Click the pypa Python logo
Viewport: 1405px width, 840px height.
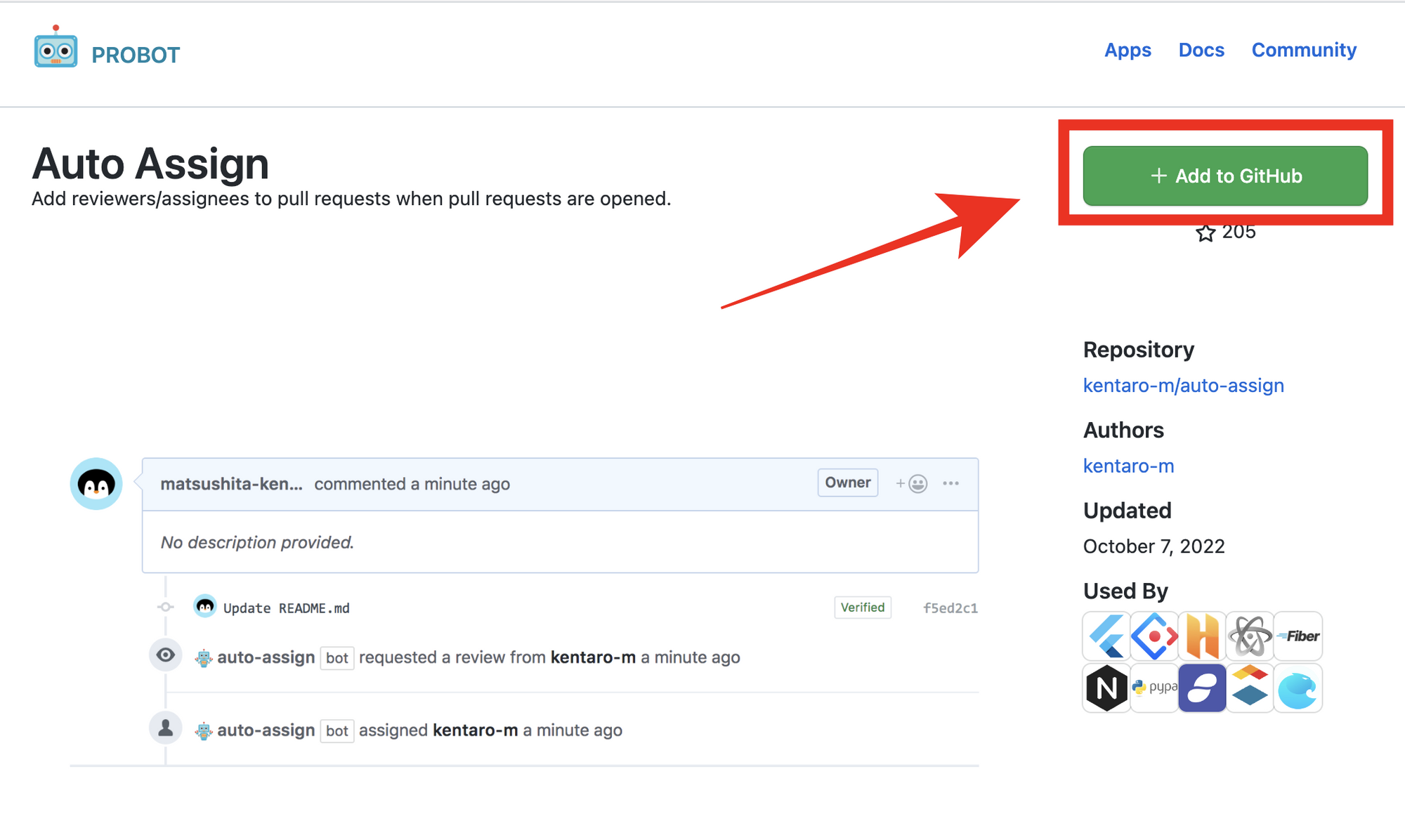point(1154,688)
